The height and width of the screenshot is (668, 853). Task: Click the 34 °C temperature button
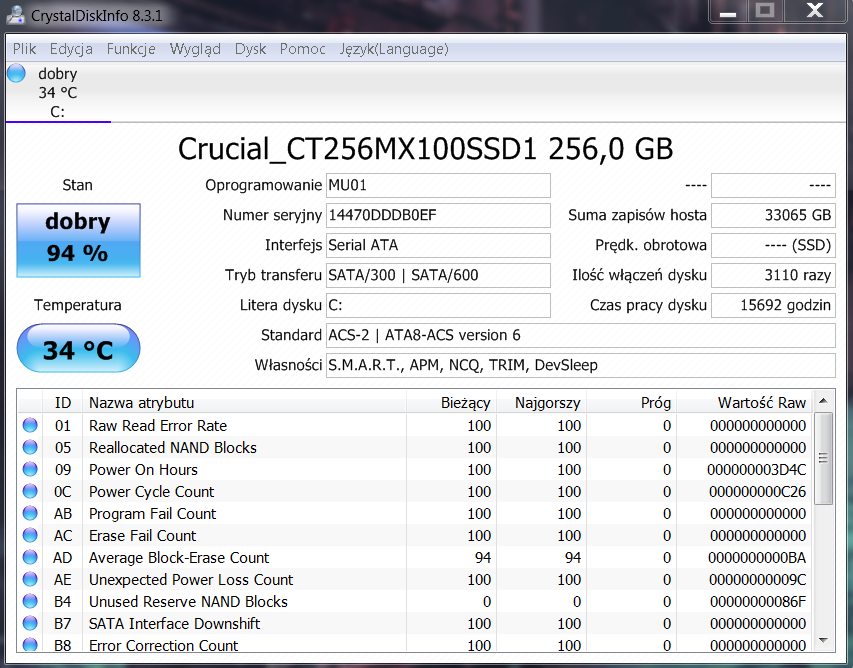(x=78, y=348)
